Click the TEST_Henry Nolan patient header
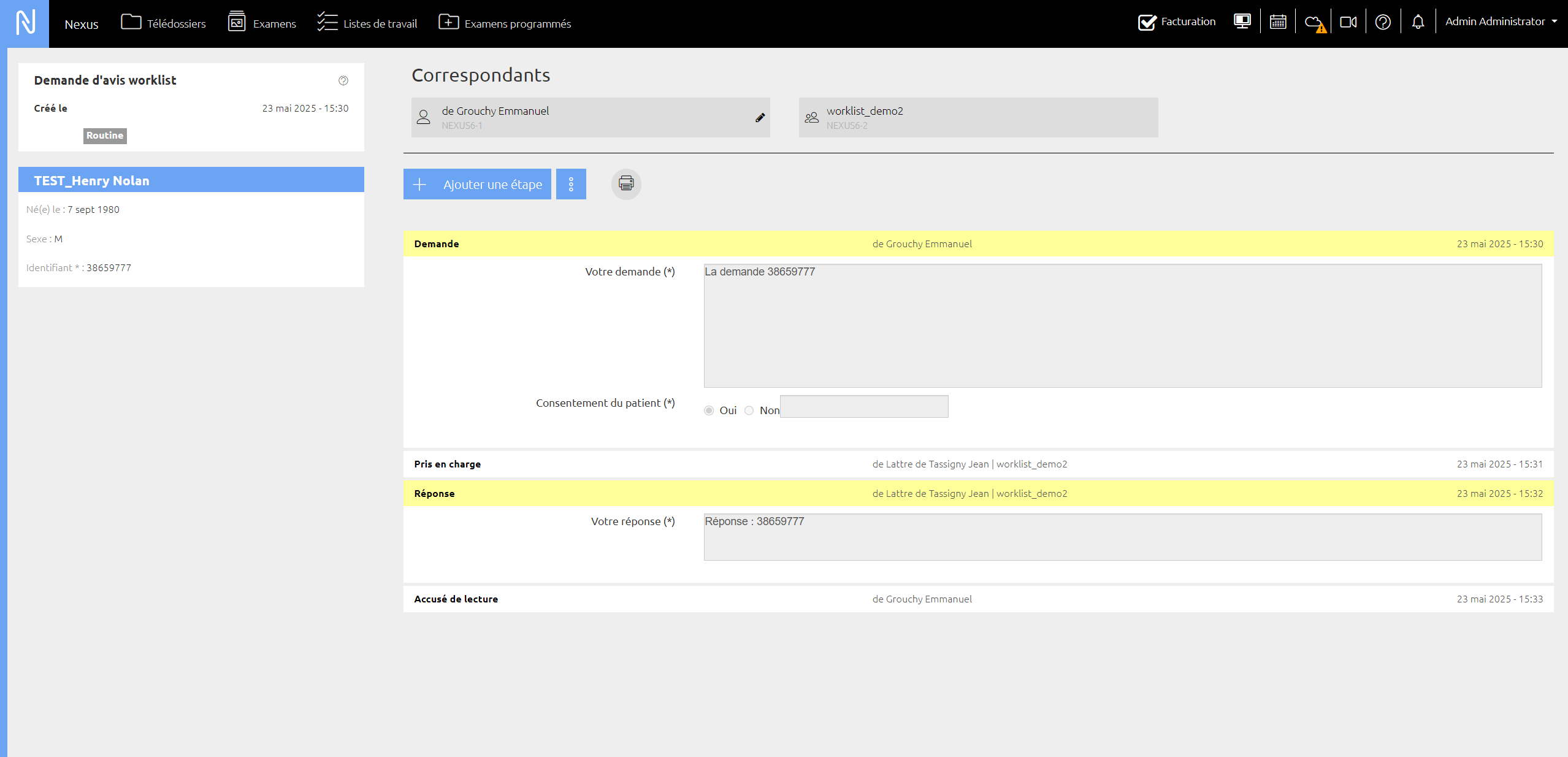1568x757 pixels. tap(191, 180)
